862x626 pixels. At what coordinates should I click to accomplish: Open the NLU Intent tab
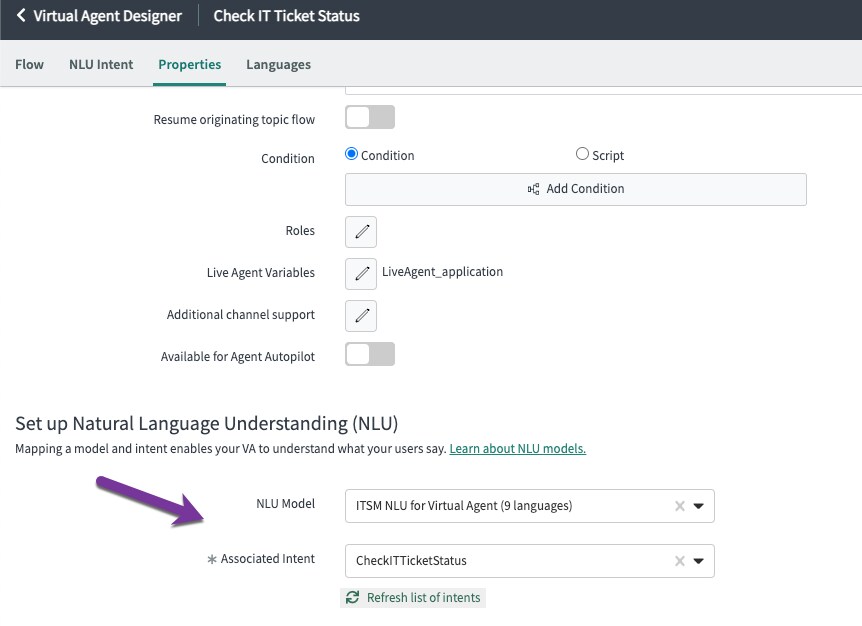click(100, 64)
